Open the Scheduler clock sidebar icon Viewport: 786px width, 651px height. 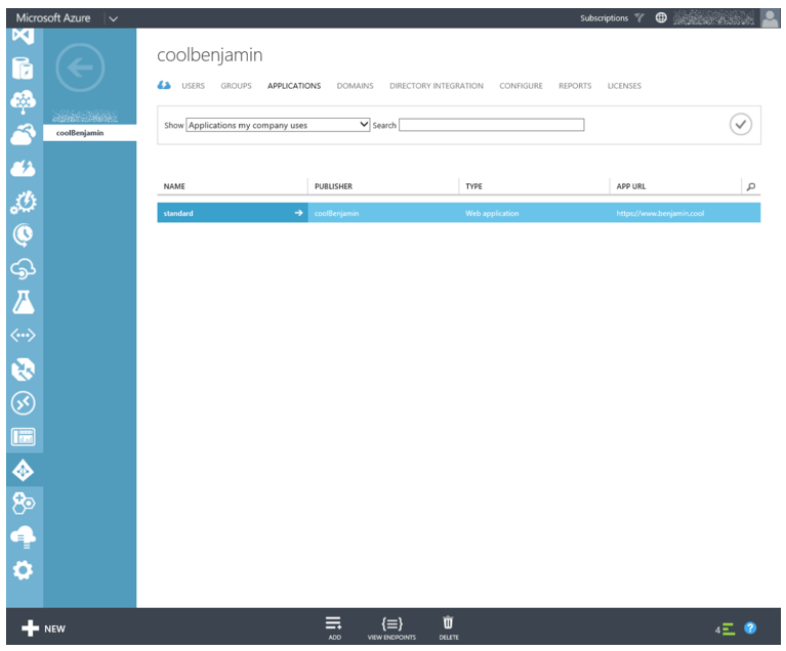pos(23,235)
